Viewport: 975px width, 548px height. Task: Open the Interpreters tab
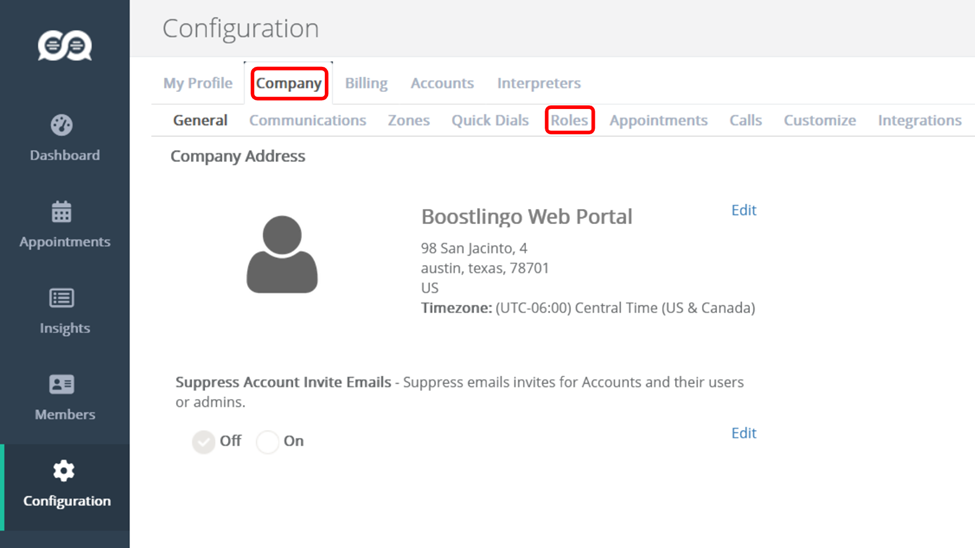[x=539, y=83]
